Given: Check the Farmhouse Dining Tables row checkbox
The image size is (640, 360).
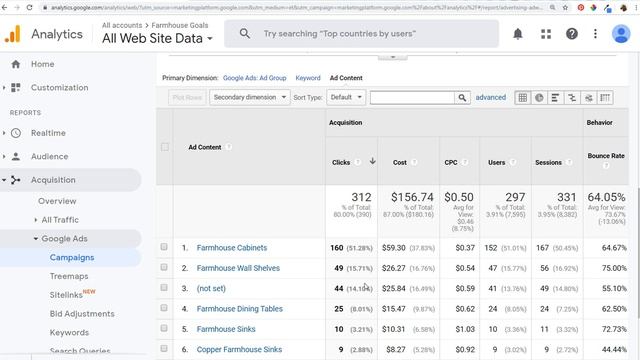Looking at the screenshot, I should [164, 308].
